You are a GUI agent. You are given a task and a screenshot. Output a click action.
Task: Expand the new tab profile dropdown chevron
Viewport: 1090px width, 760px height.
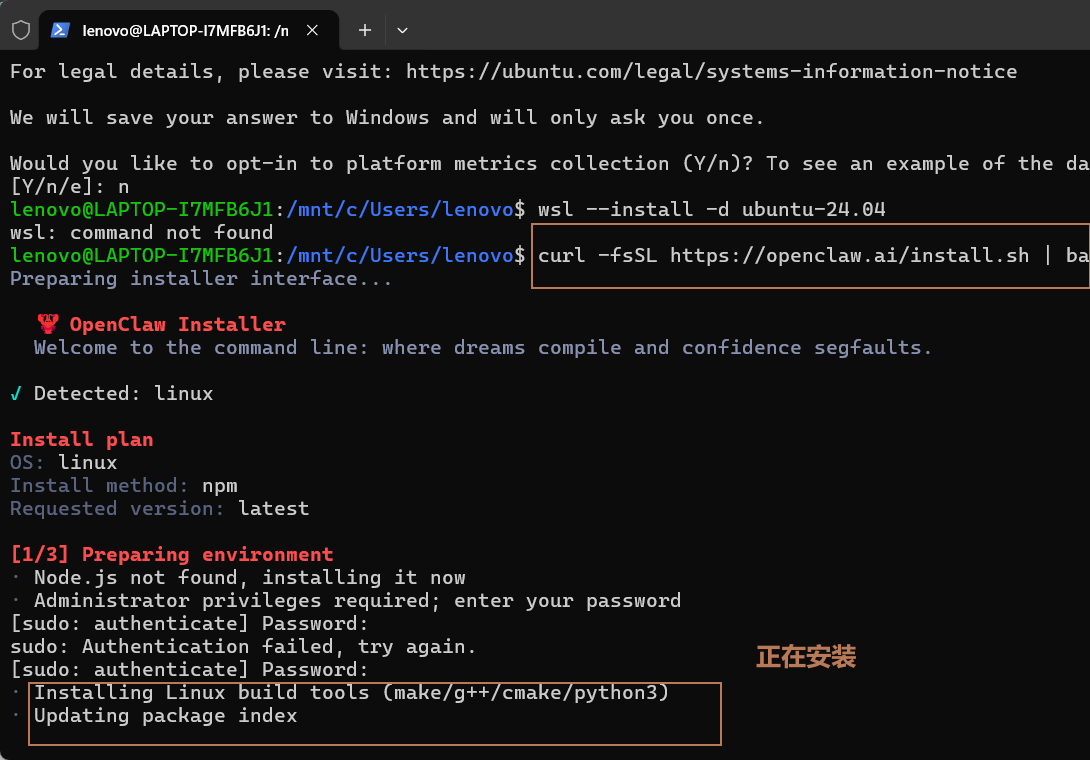coord(402,31)
